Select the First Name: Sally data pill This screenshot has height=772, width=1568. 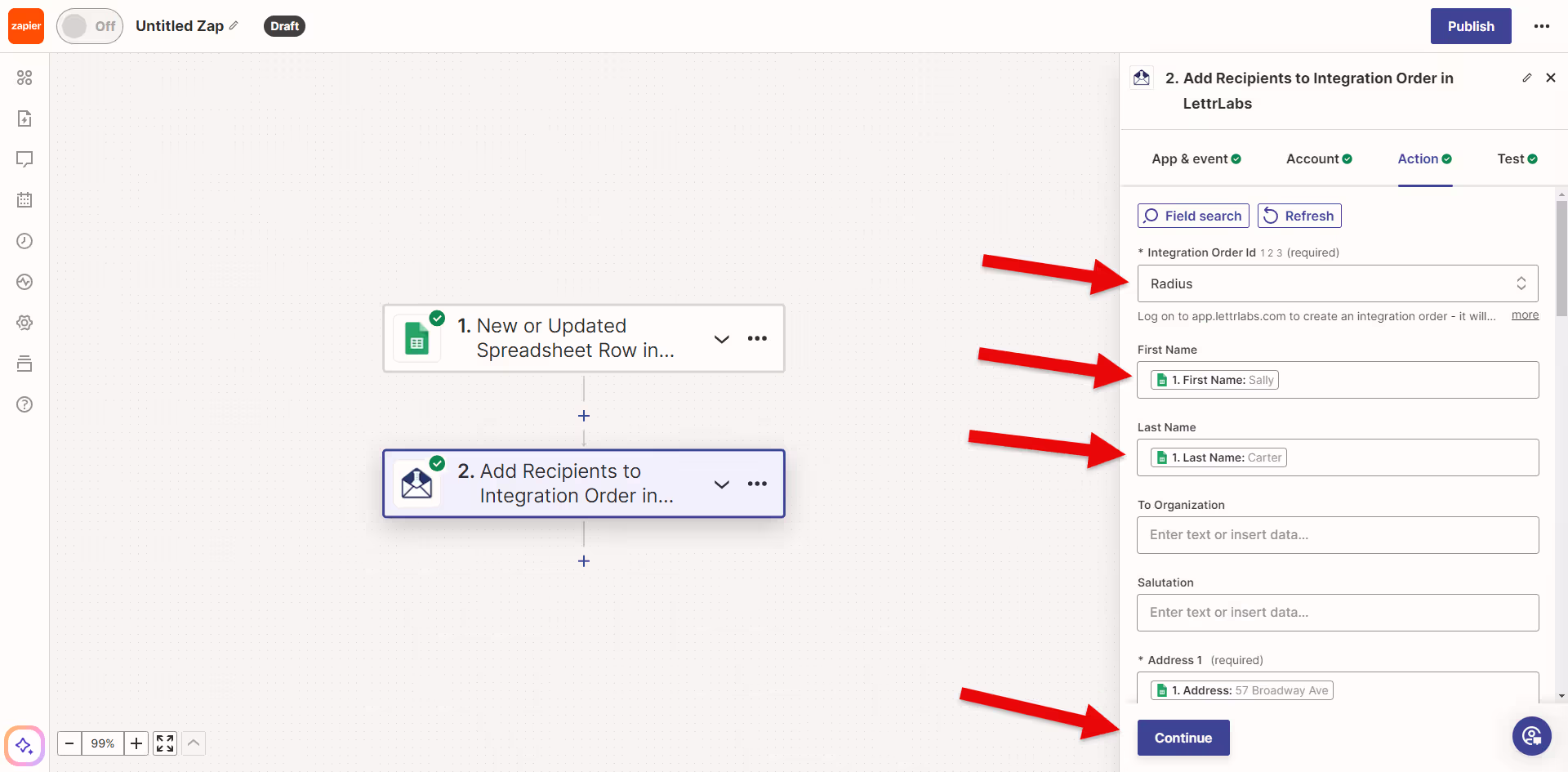(x=1214, y=380)
